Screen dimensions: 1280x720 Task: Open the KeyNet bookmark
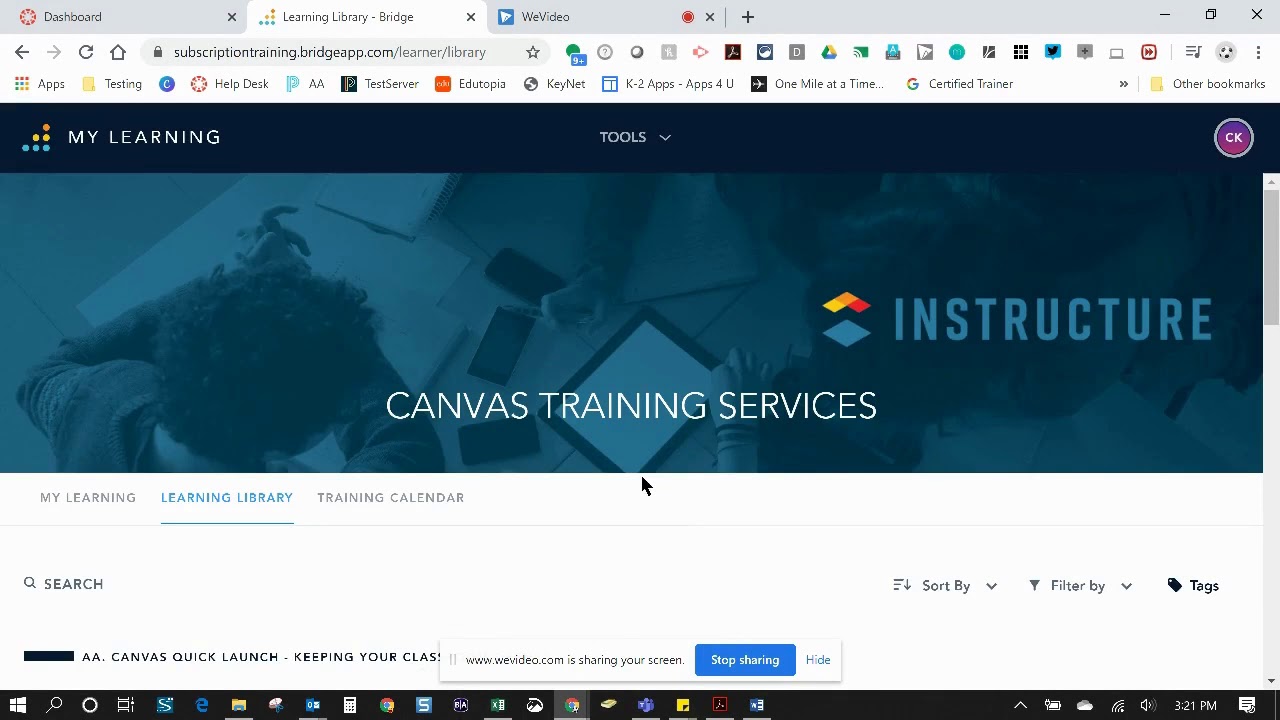554,84
